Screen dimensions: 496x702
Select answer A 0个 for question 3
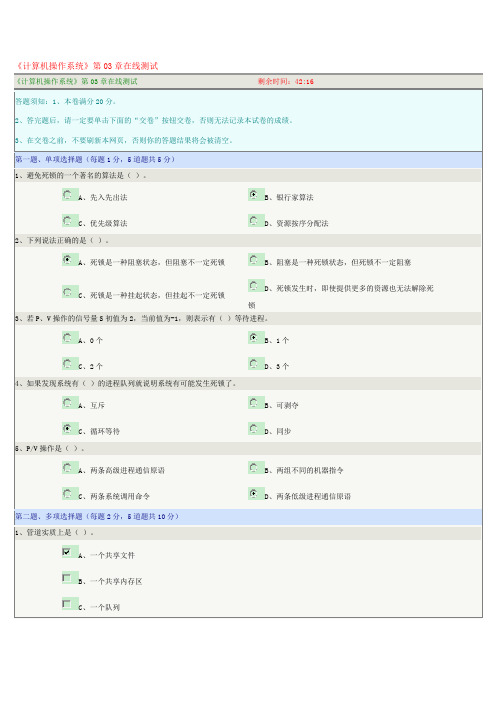(68, 338)
